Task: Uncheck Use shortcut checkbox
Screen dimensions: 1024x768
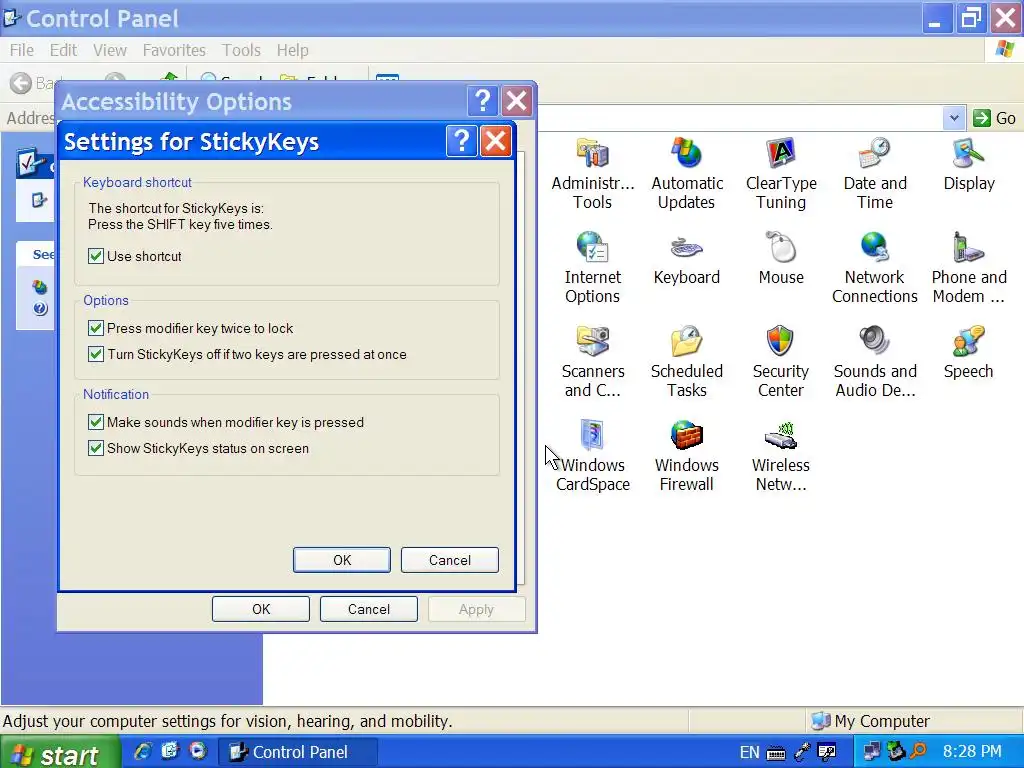Action: (x=96, y=256)
